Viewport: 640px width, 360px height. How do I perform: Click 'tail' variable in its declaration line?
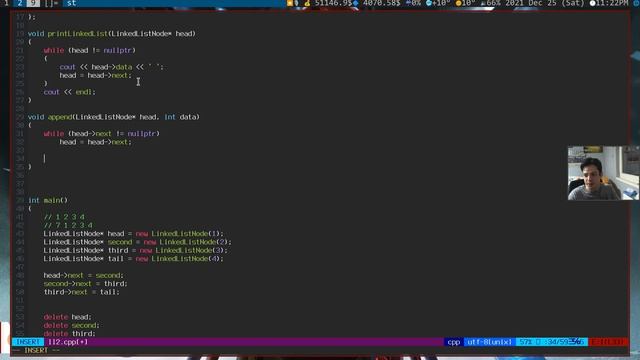(116, 259)
